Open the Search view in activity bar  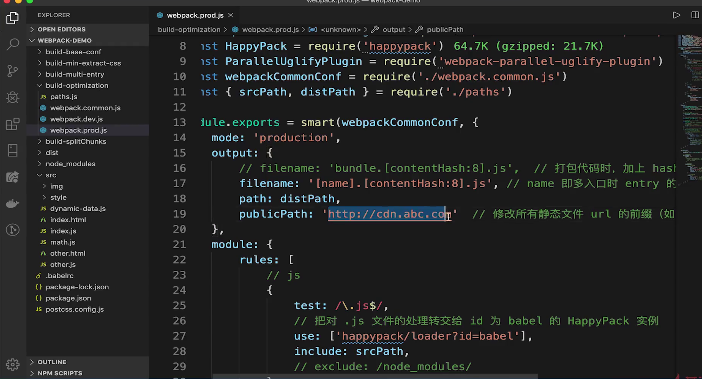click(x=13, y=44)
